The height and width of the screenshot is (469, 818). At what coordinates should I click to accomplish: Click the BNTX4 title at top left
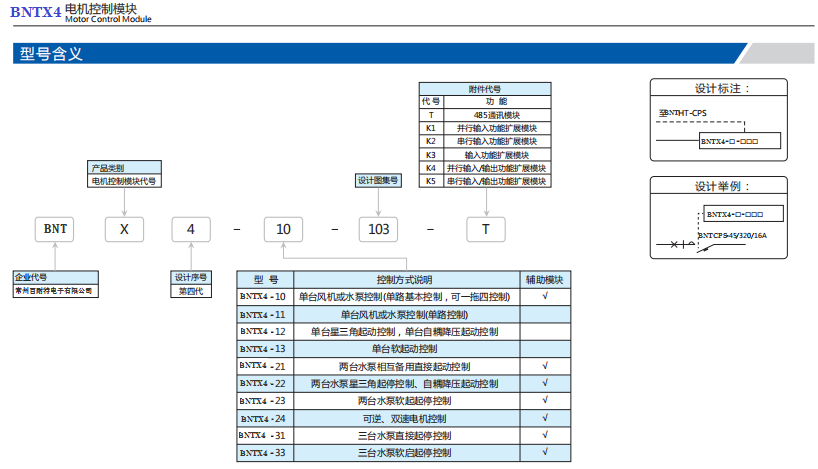click(x=36, y=11)
